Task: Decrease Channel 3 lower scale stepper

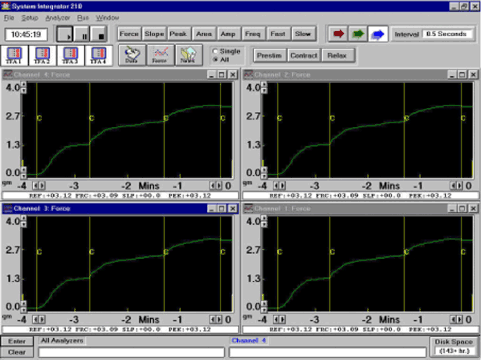Action: pyautogui.click(x=24, y=308)
